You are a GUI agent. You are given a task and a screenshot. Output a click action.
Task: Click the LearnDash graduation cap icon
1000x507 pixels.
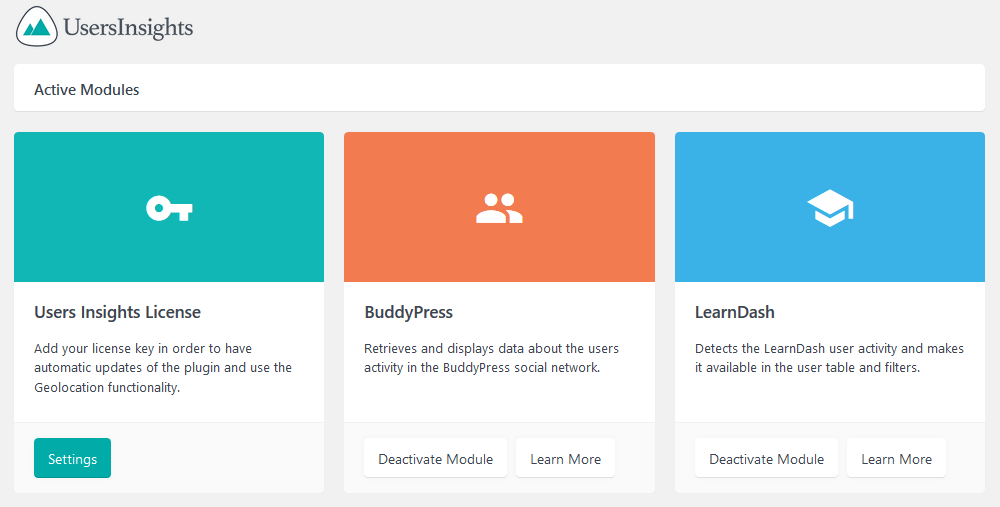pyautogui.click(x=830, y=207)
